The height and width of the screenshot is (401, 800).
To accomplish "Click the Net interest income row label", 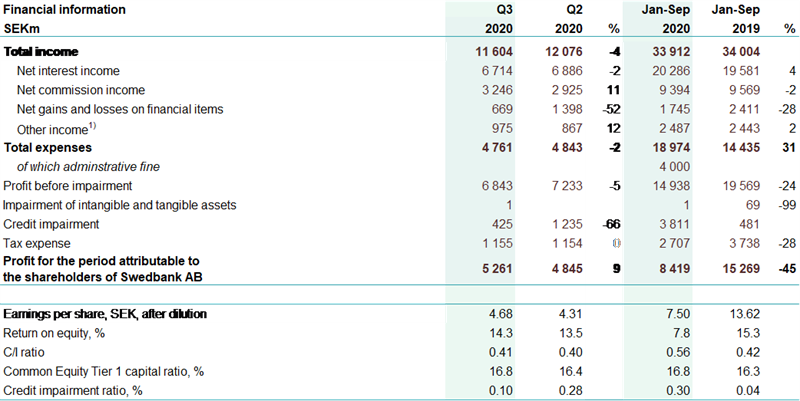I will tap(68, 71).
